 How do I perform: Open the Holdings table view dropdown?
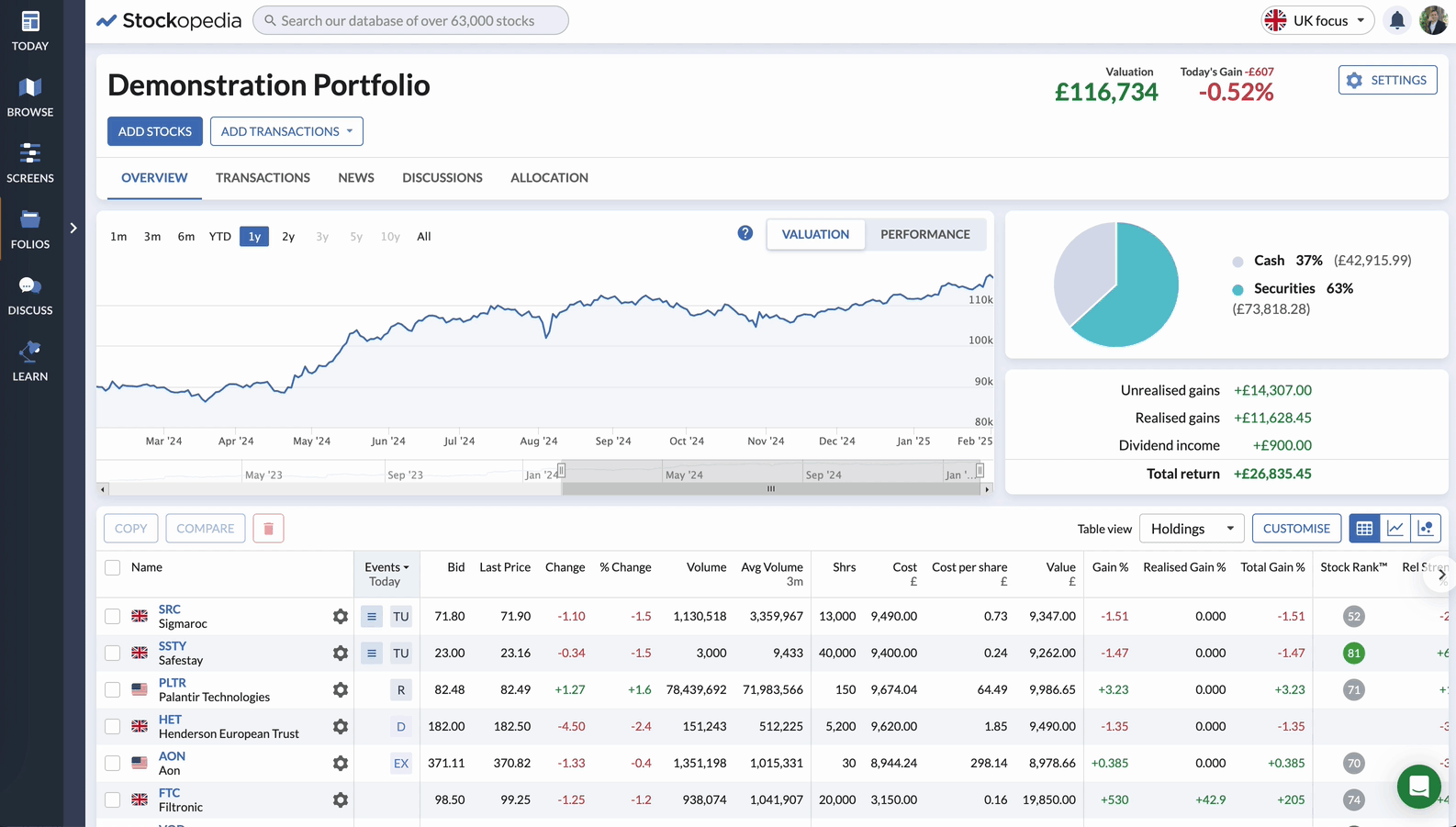click(x=1192, y=529)
